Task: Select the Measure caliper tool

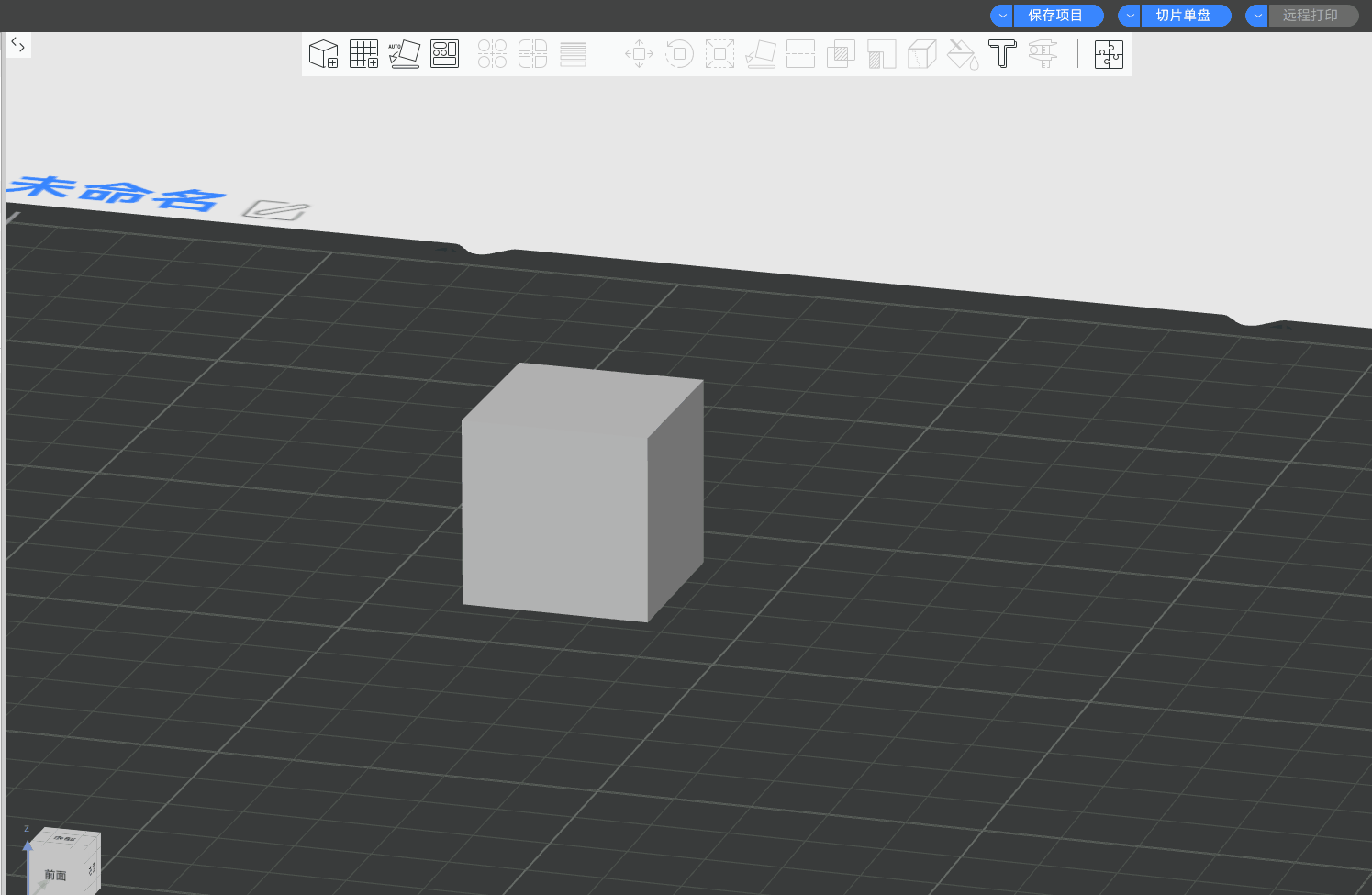Action: [1043, 54]
